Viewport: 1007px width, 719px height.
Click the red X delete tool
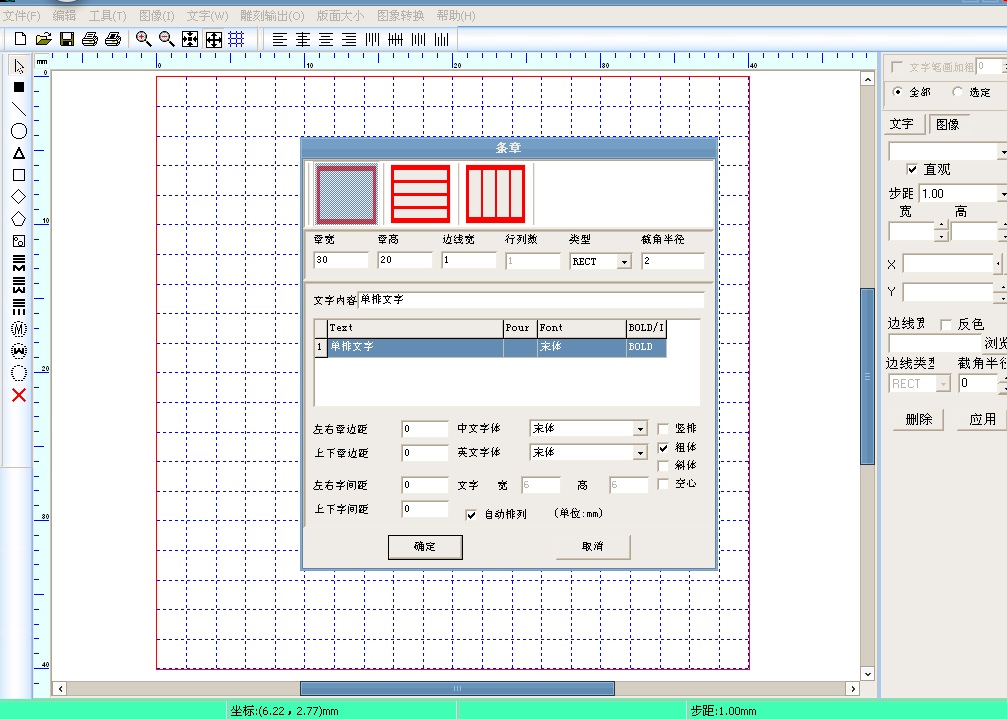(x=19, y=395)
